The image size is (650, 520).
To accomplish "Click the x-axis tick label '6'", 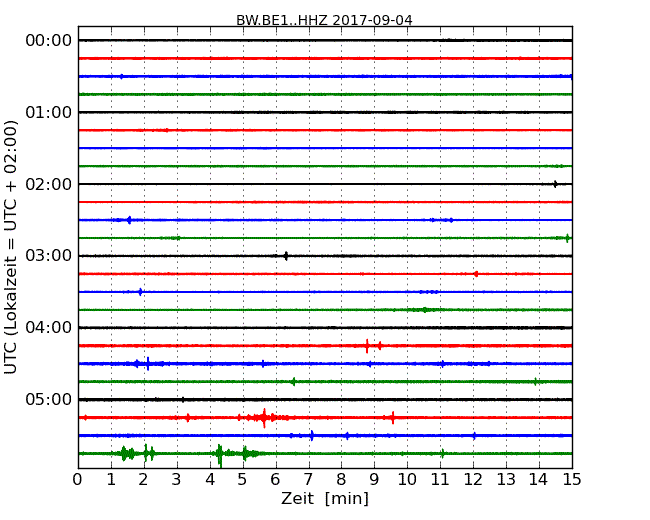I will point(276,479).
